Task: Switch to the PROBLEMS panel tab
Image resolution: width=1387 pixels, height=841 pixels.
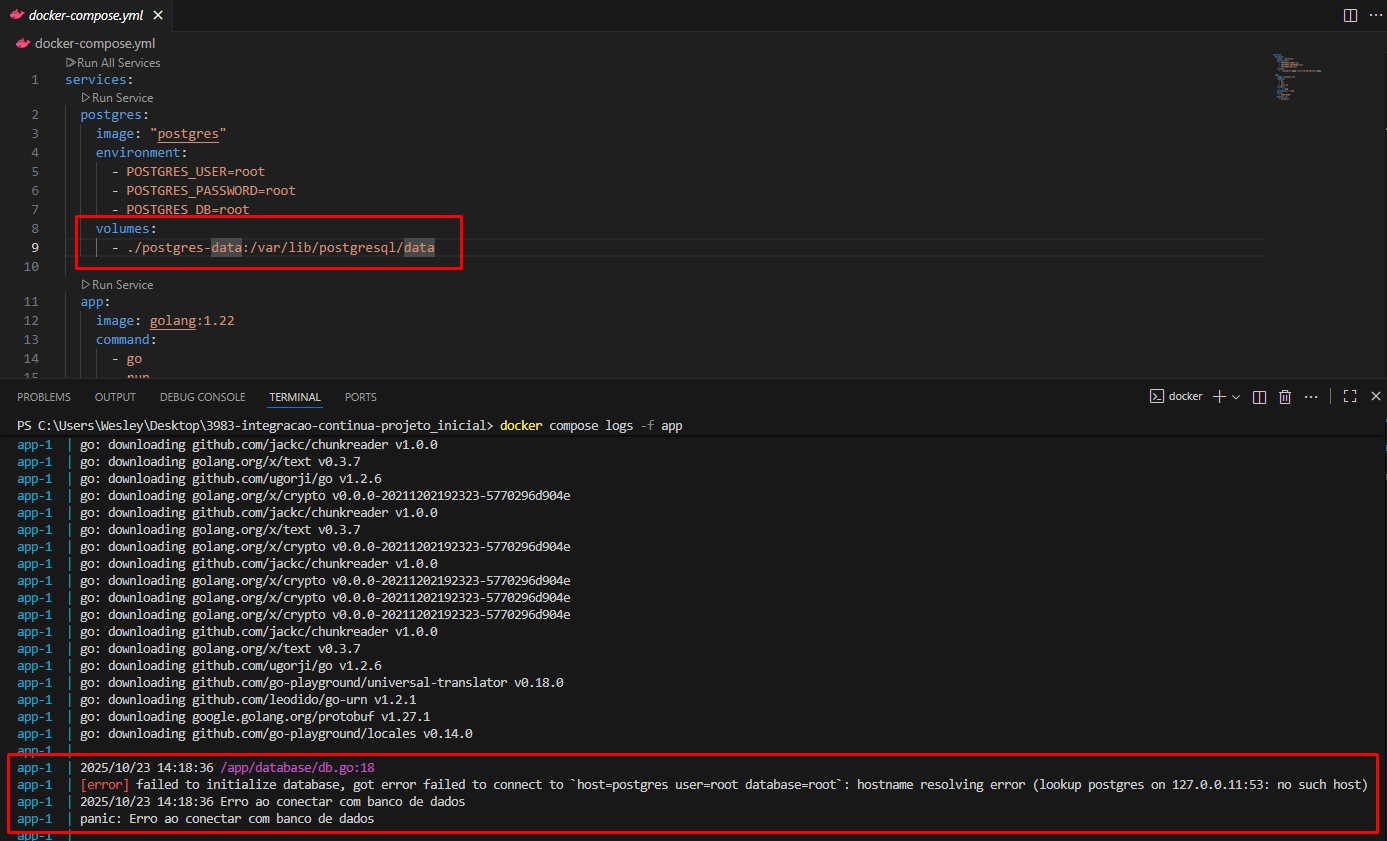Action: (44, 397)
